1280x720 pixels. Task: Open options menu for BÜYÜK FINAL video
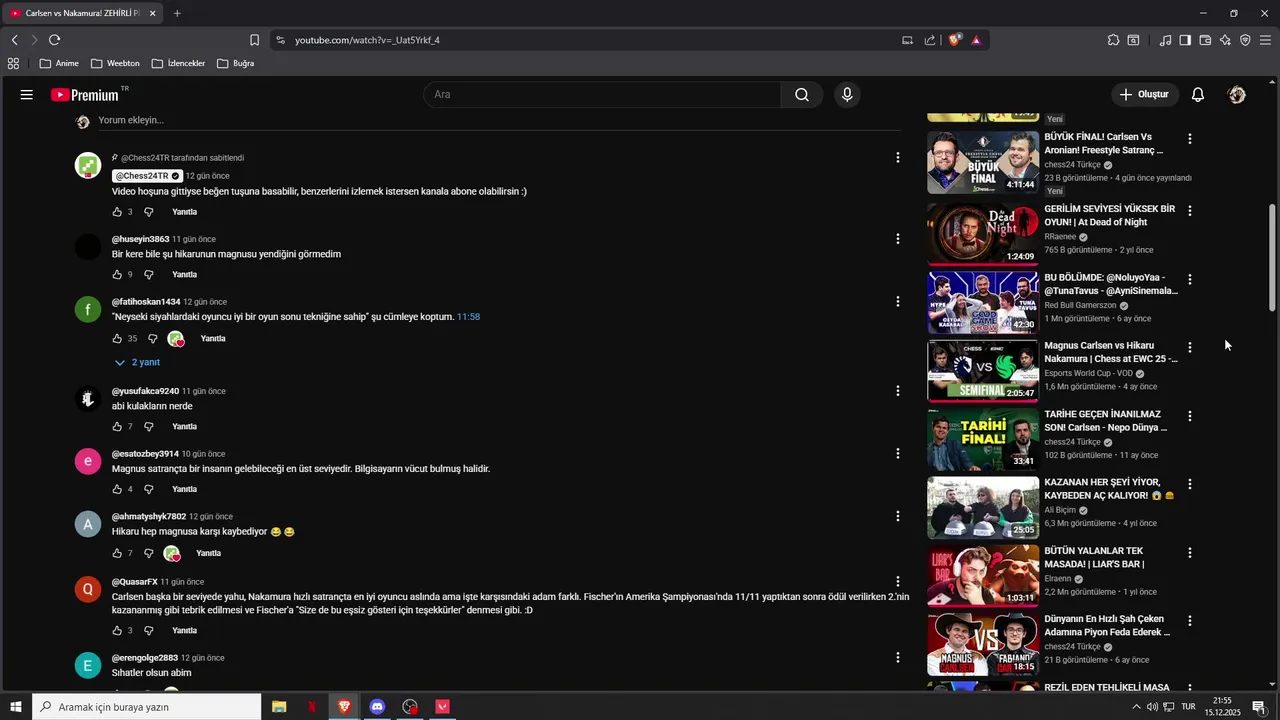point(1189,139)
